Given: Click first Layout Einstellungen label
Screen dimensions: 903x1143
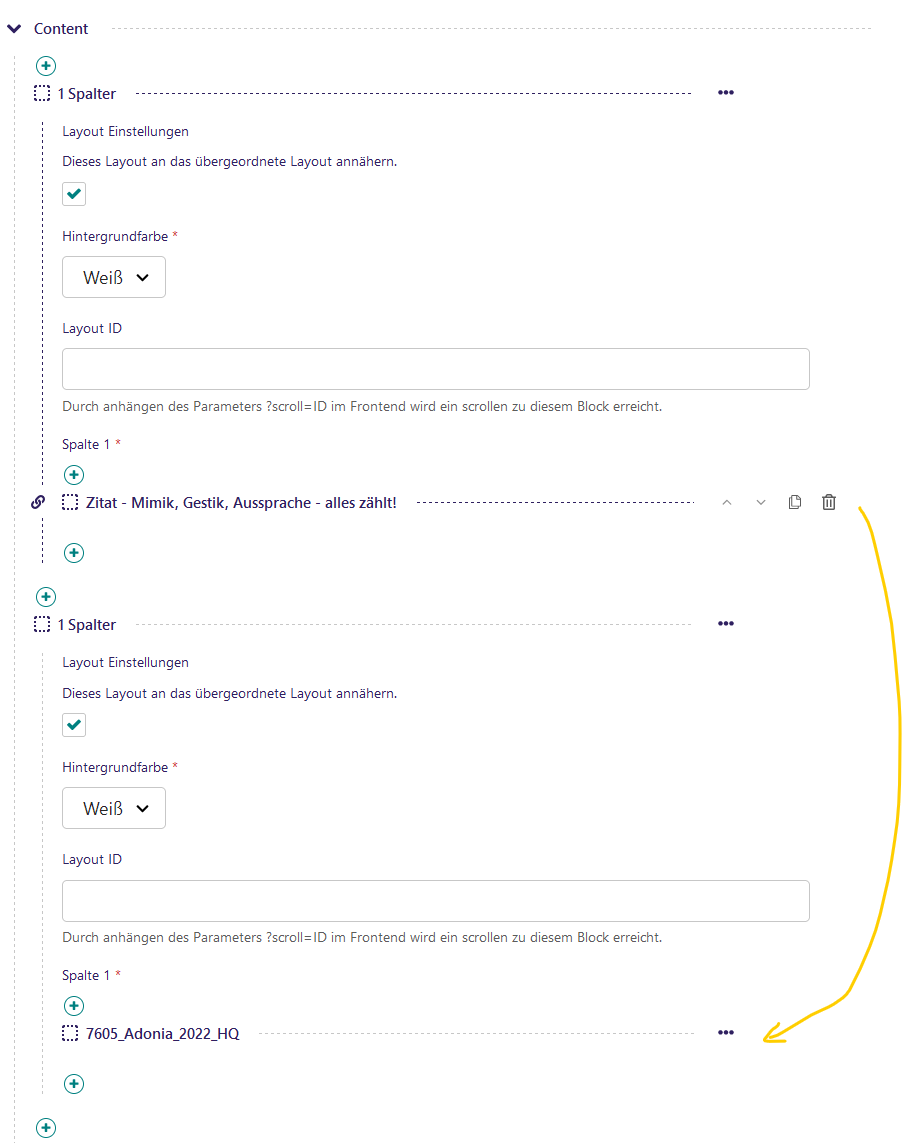Looking at the screenshot, I should click(125, 131).
